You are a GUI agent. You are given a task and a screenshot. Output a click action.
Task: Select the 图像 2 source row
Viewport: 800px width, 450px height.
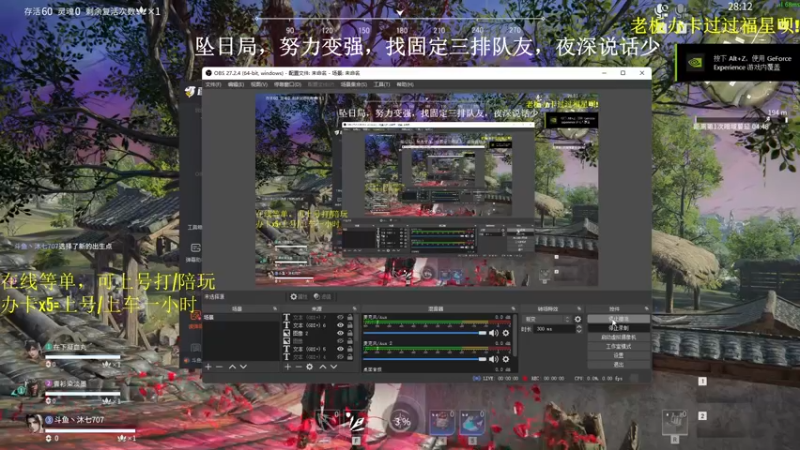tap(318, 333)
